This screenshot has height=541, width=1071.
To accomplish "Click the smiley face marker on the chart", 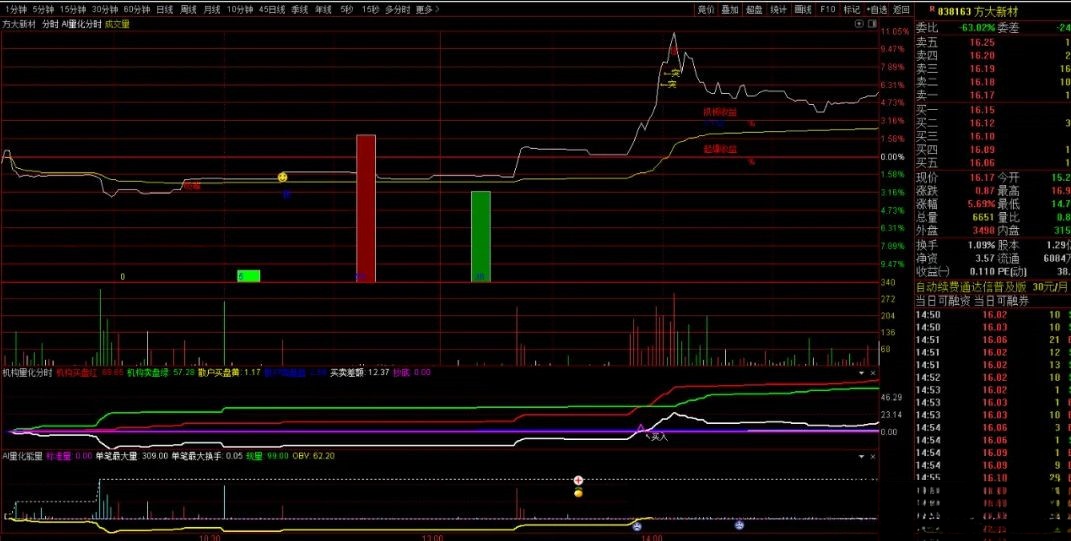I will click(x=283, y=177).
